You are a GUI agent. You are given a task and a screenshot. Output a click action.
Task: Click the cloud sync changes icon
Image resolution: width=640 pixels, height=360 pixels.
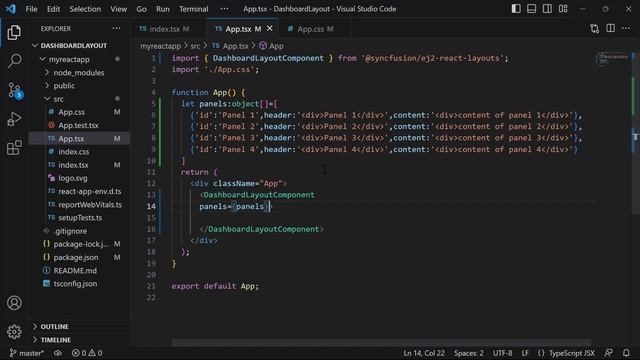[x=58, y=353]
